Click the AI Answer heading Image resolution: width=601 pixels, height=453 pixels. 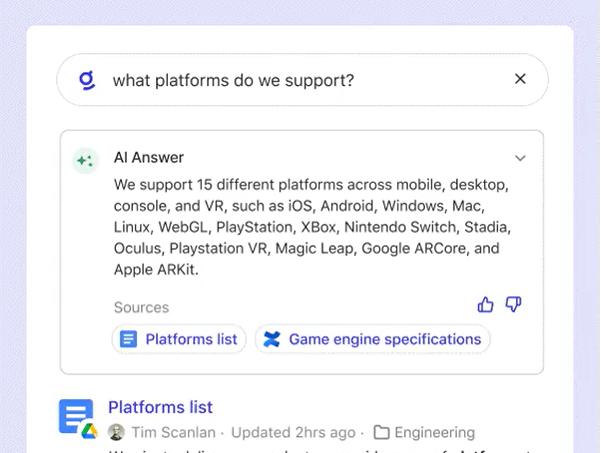(149, 158)
